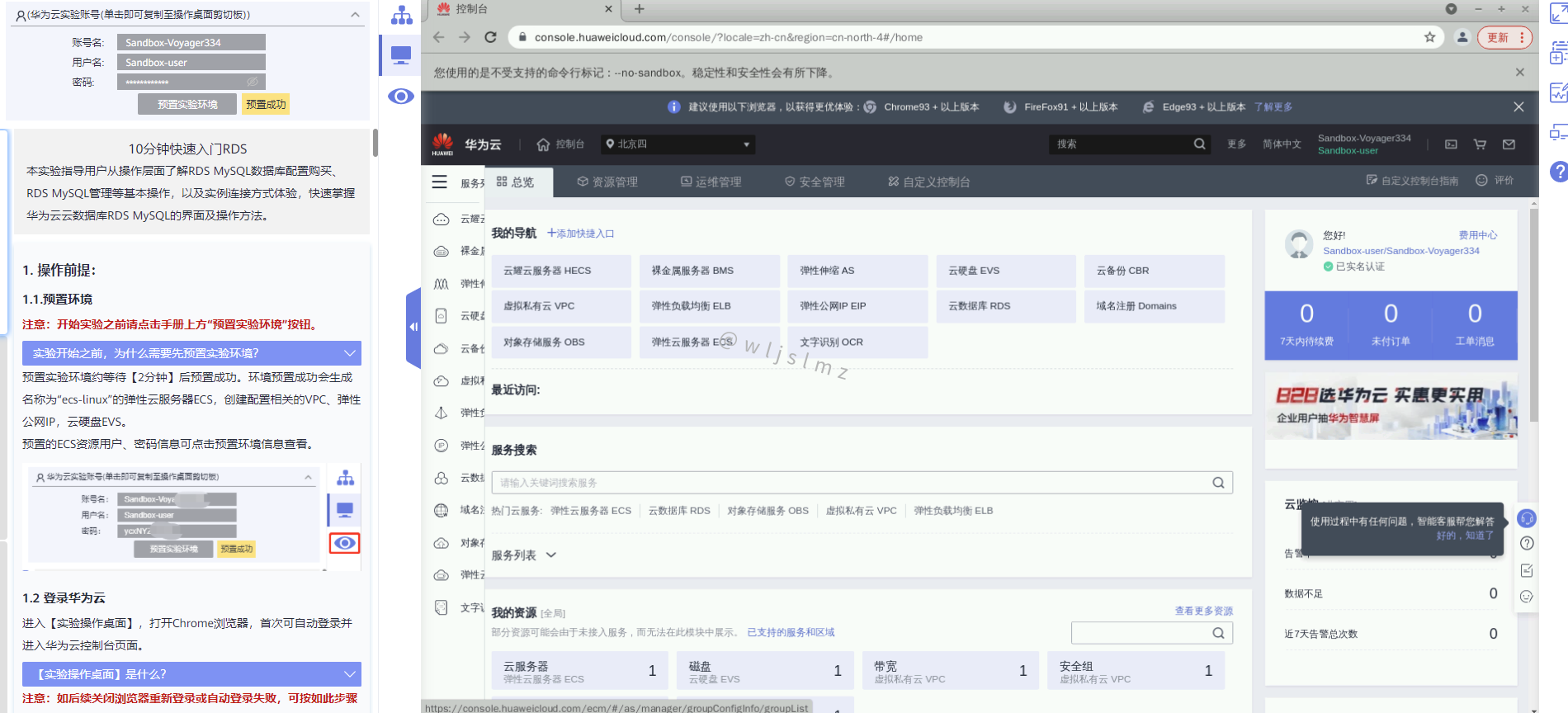Open the Chrome profile icon

pyautogui.click(x=1462, y=37)
